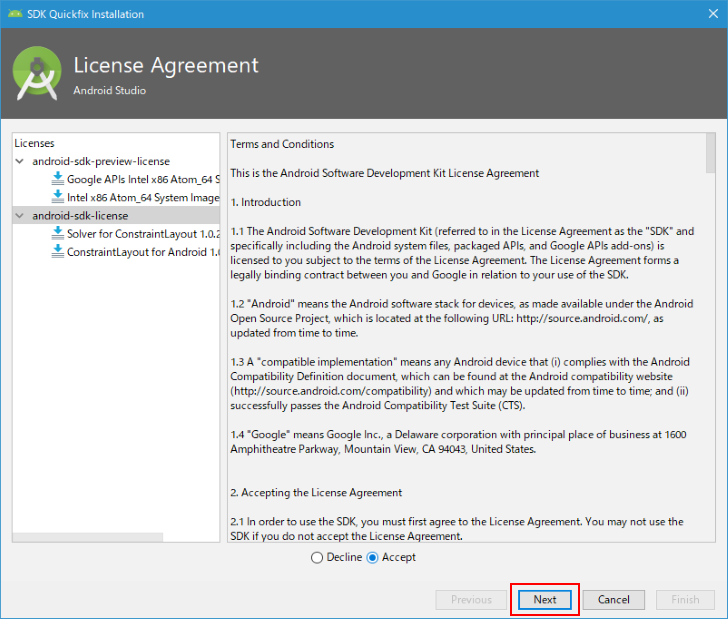Click the Cancel button
Image resolution: width=728 pixels, height=619 pixels.
[x=613, y=599]
